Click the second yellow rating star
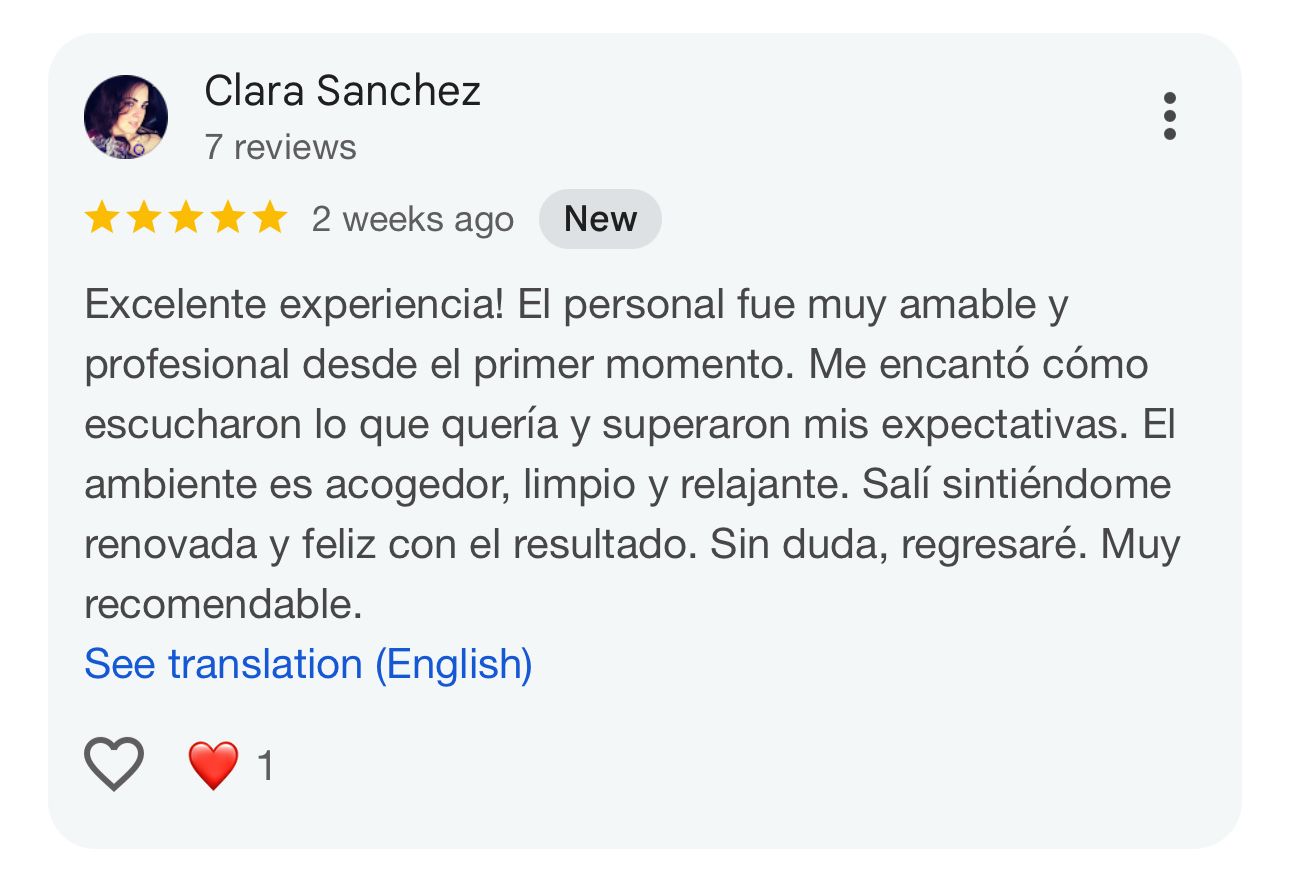 [143, 218]
